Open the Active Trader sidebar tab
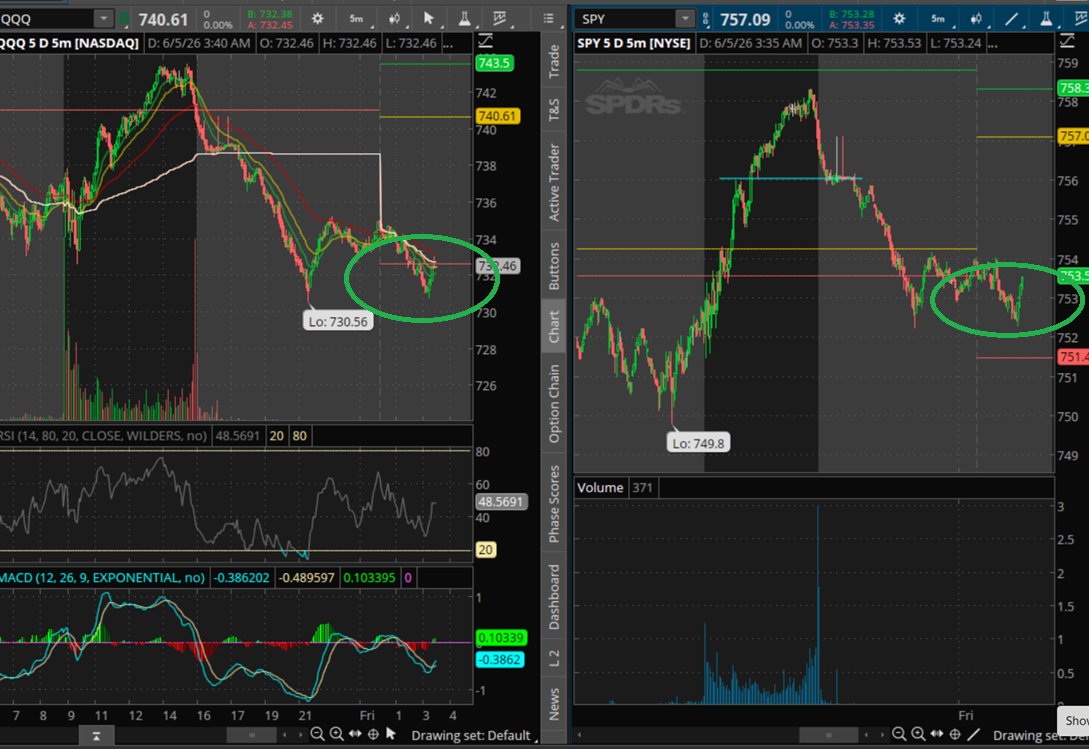 point(554,182)
